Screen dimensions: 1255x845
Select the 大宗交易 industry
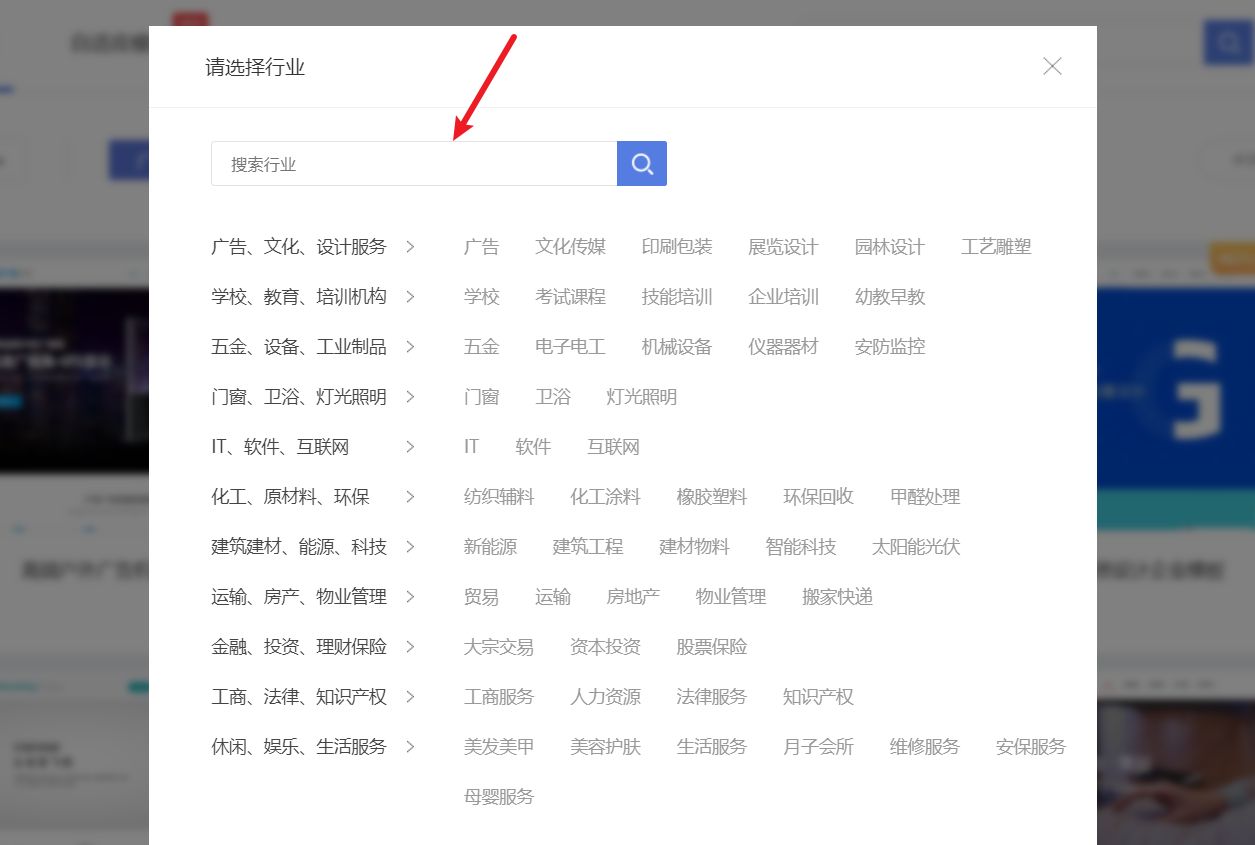499,647
